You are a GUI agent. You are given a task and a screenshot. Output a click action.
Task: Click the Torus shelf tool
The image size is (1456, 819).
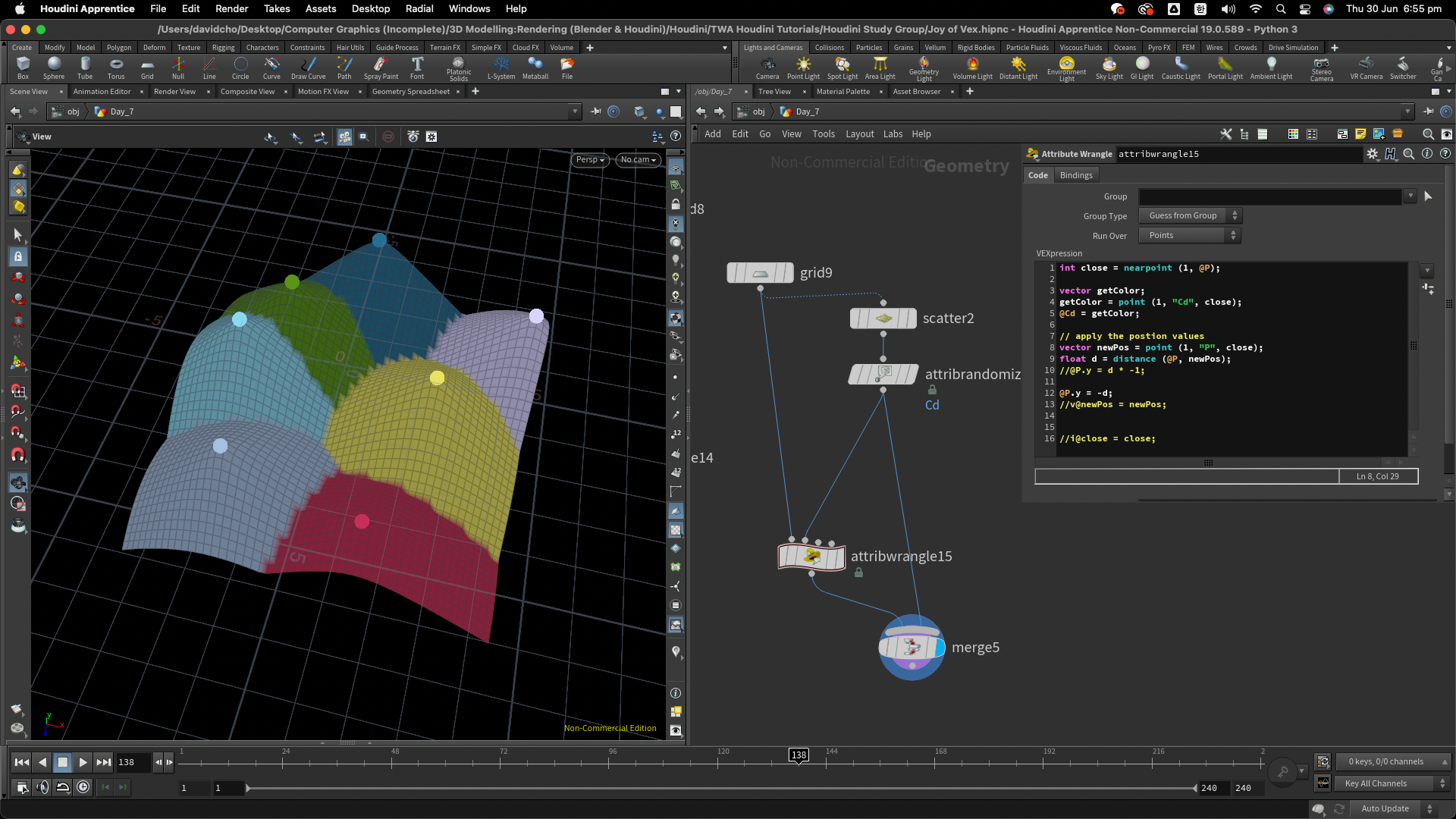[x=116, y=67]
